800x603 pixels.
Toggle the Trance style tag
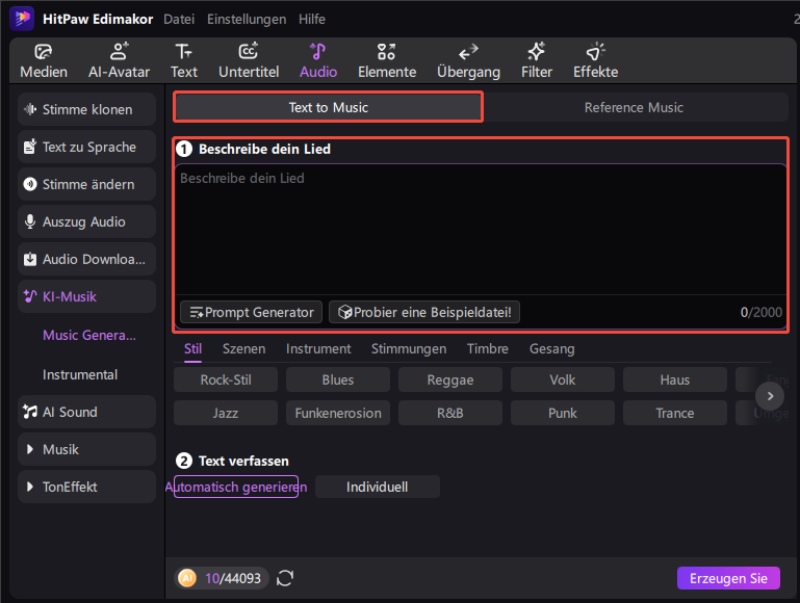pos(674,413)
